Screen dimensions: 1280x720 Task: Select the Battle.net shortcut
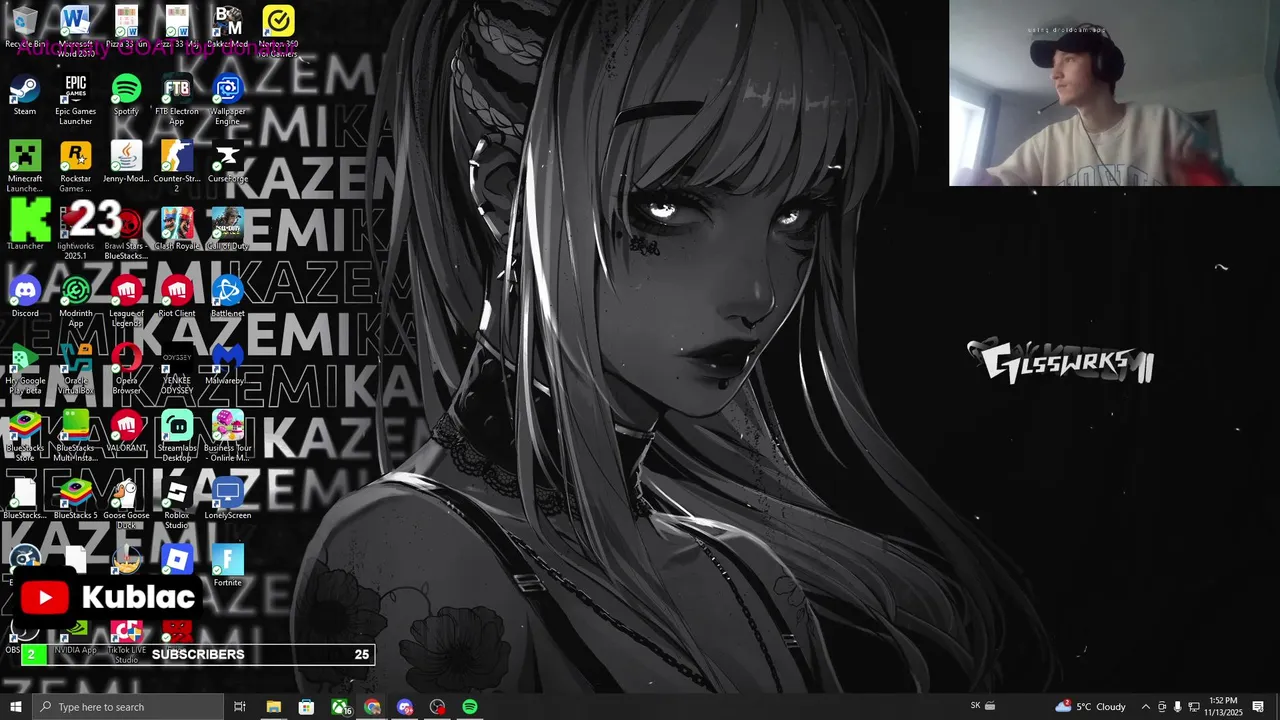click(x=227, y=297)
